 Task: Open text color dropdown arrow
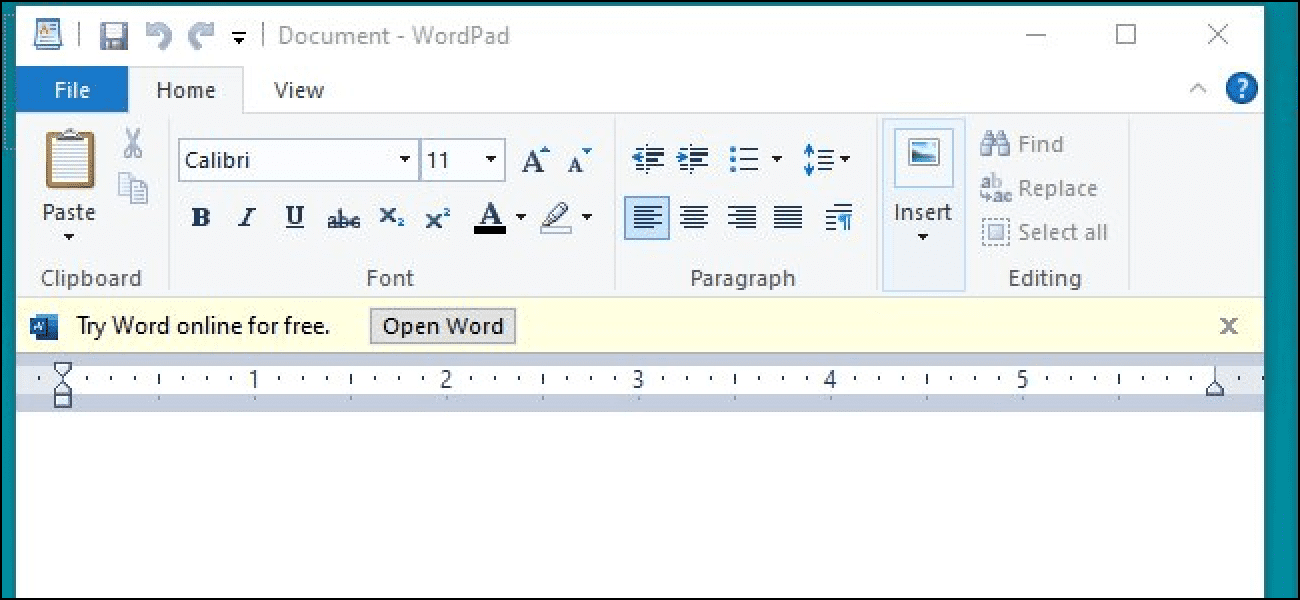point(521,217)
